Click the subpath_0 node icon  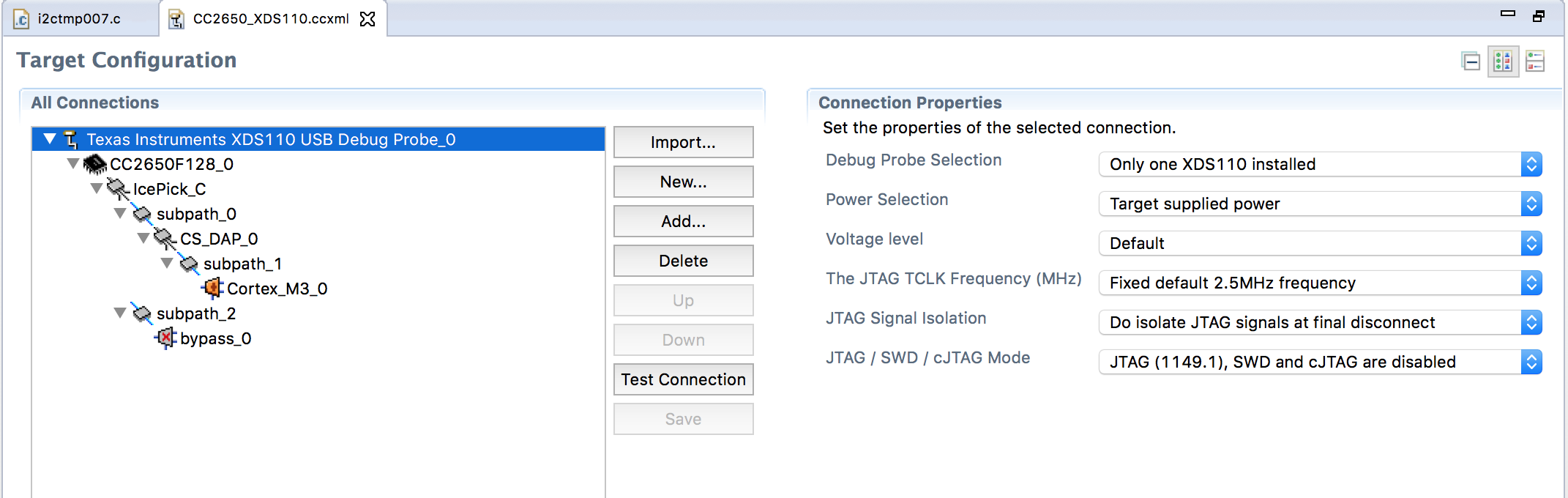pos(141,214)
